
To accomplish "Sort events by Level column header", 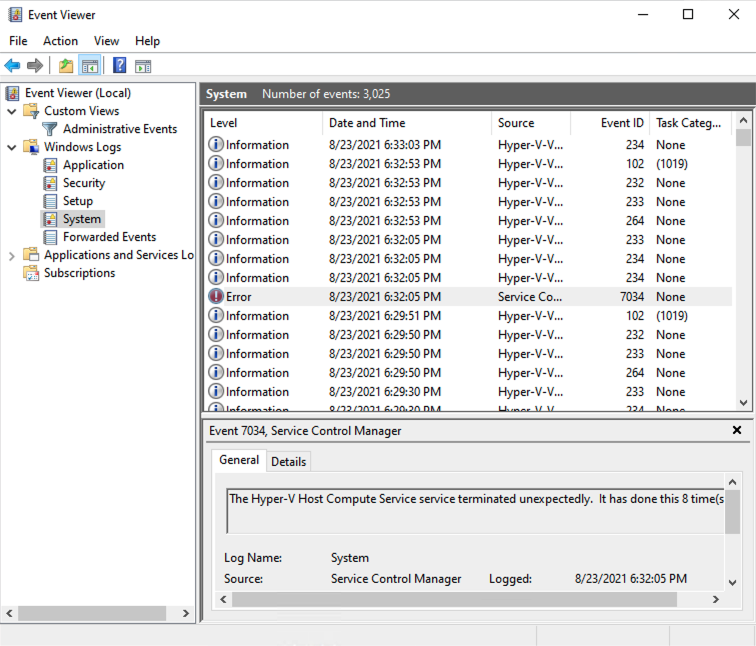I will [x=263, y=123].
